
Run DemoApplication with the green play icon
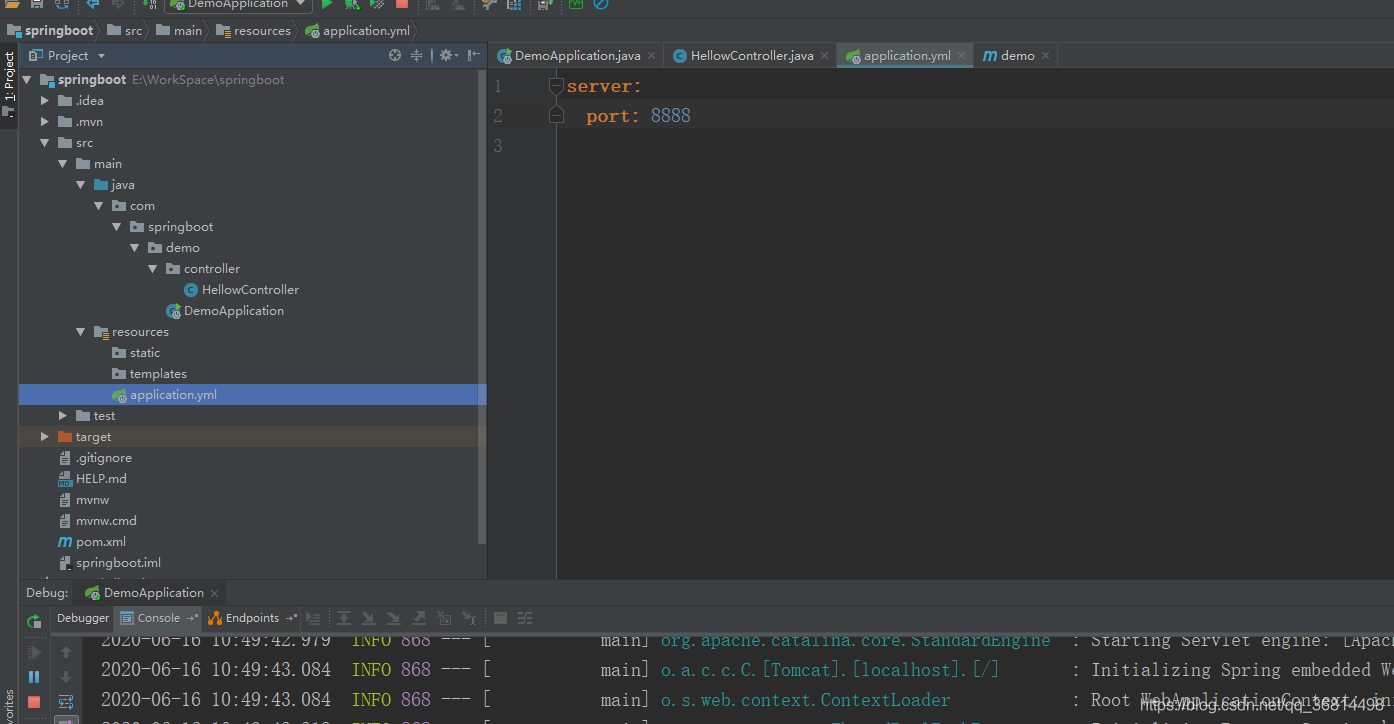[x=326, y=4]
